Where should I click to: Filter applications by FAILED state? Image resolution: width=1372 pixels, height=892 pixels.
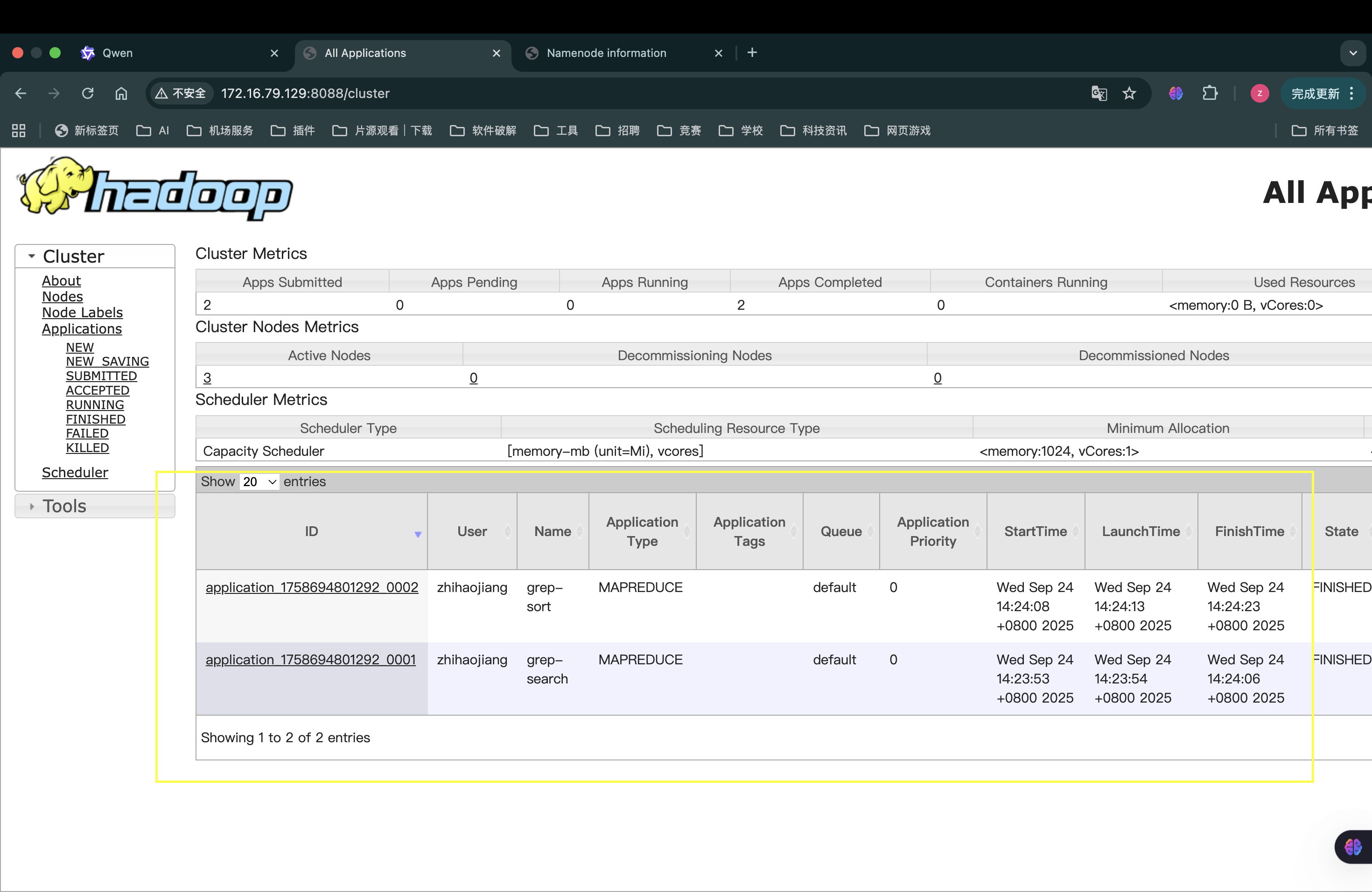[x=87, y=433]
